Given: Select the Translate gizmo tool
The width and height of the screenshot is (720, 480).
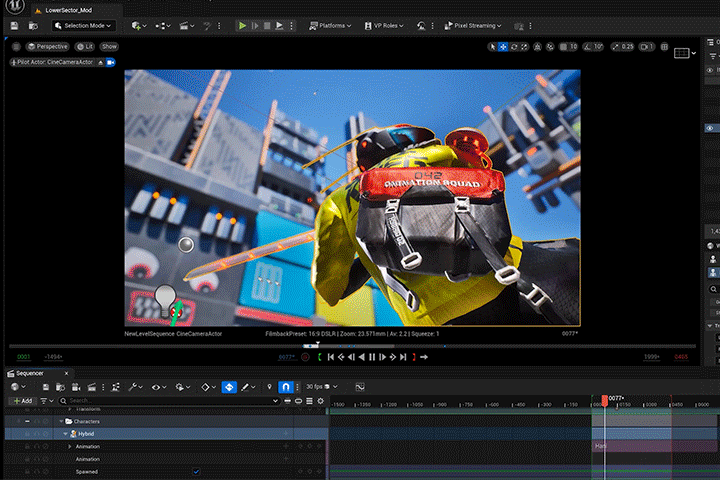Looking at the screenshot, I should point(503,47).
